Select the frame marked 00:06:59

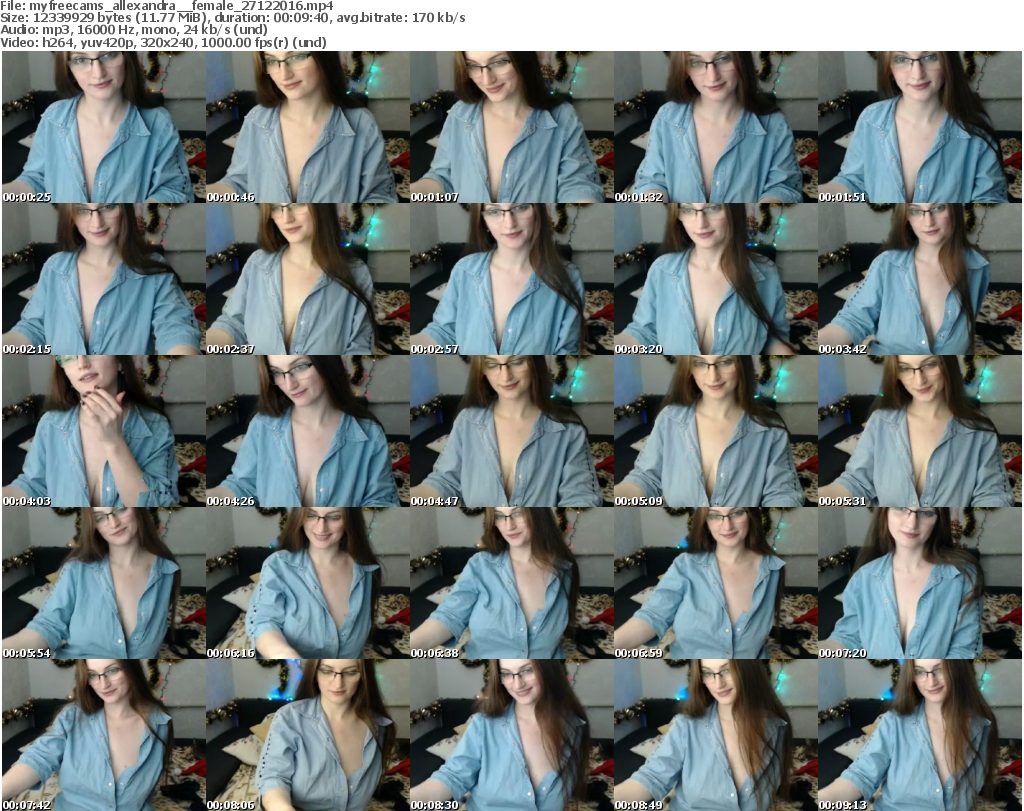point(714,583)
